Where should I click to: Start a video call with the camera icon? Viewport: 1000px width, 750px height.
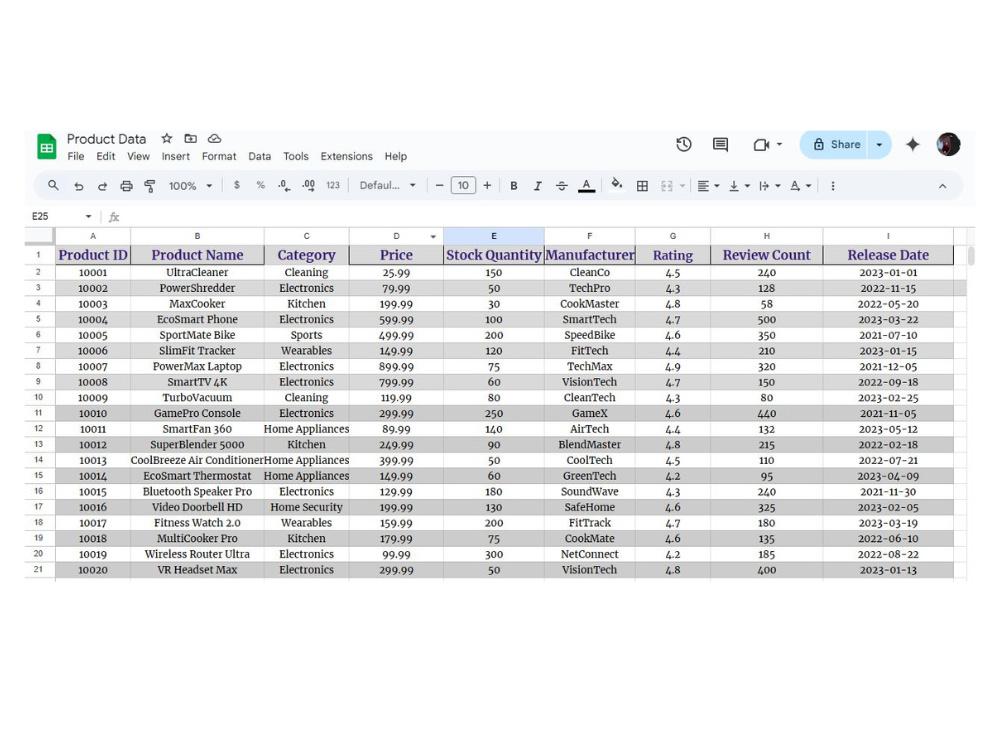761,145
